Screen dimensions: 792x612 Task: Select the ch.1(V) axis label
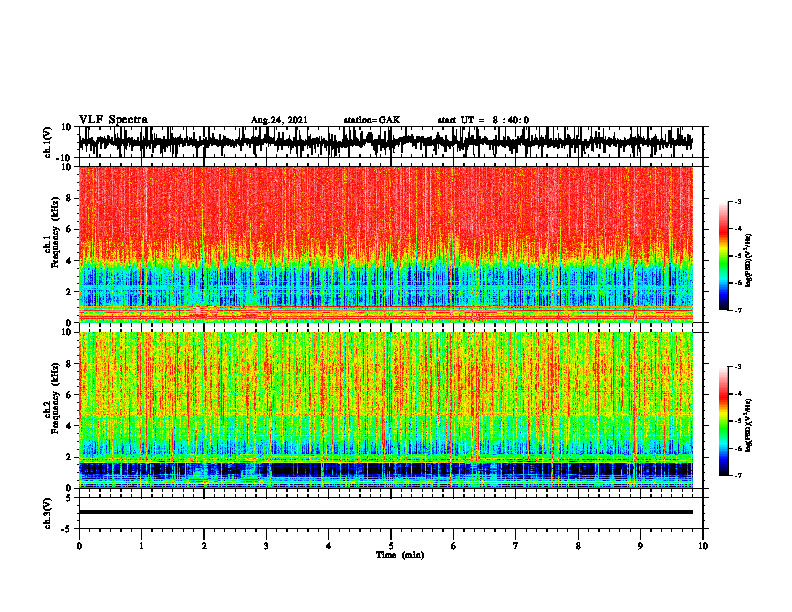47,142
